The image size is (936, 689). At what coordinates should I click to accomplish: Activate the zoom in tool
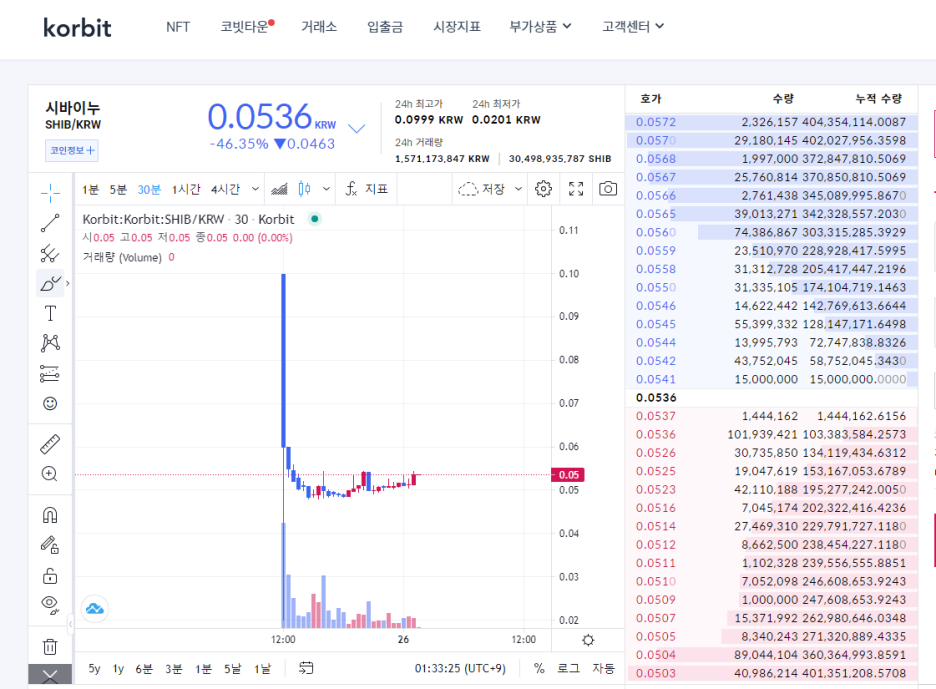(50, 474)
